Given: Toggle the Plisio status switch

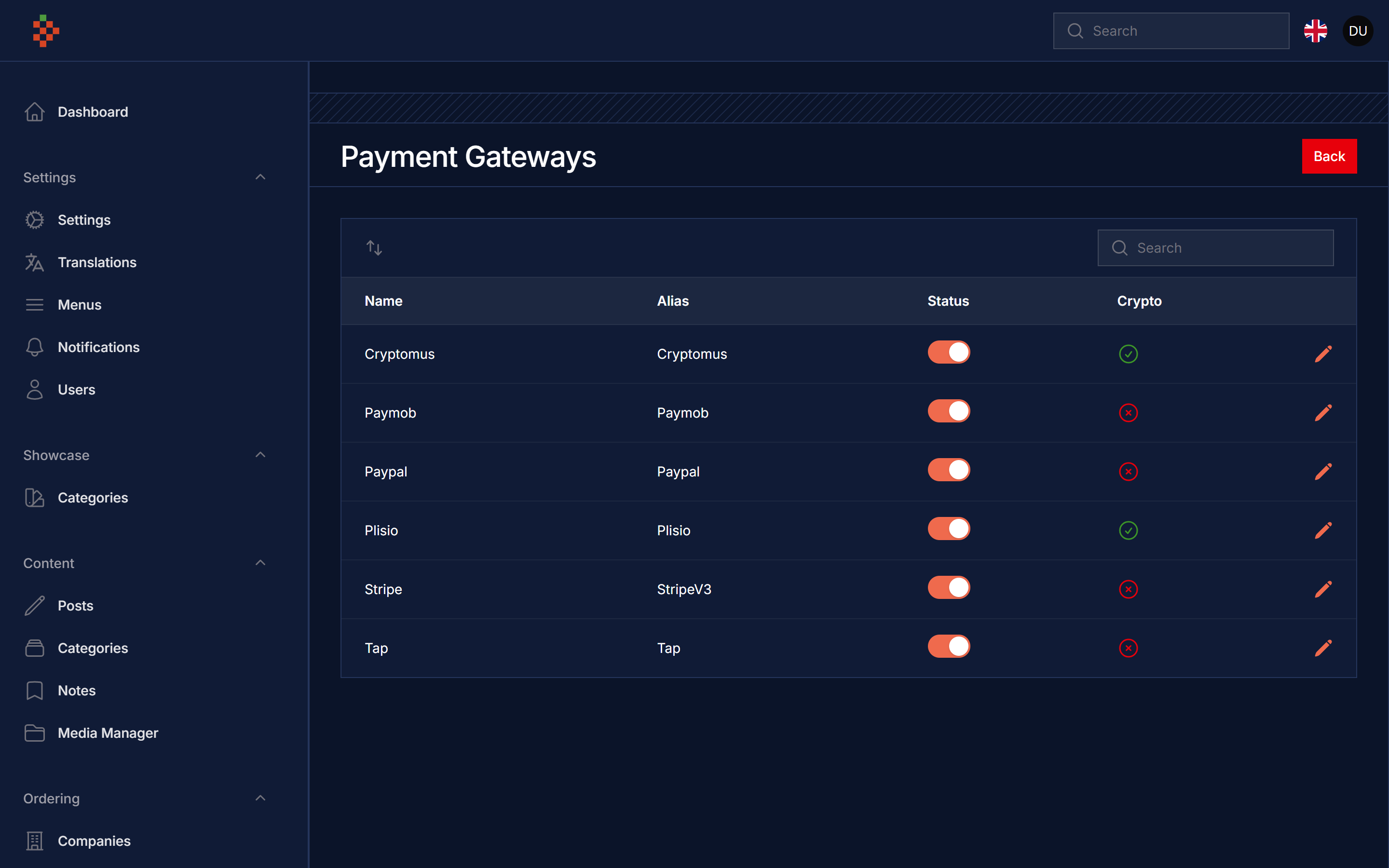Looking at the screenshot, I should [949, 529].
